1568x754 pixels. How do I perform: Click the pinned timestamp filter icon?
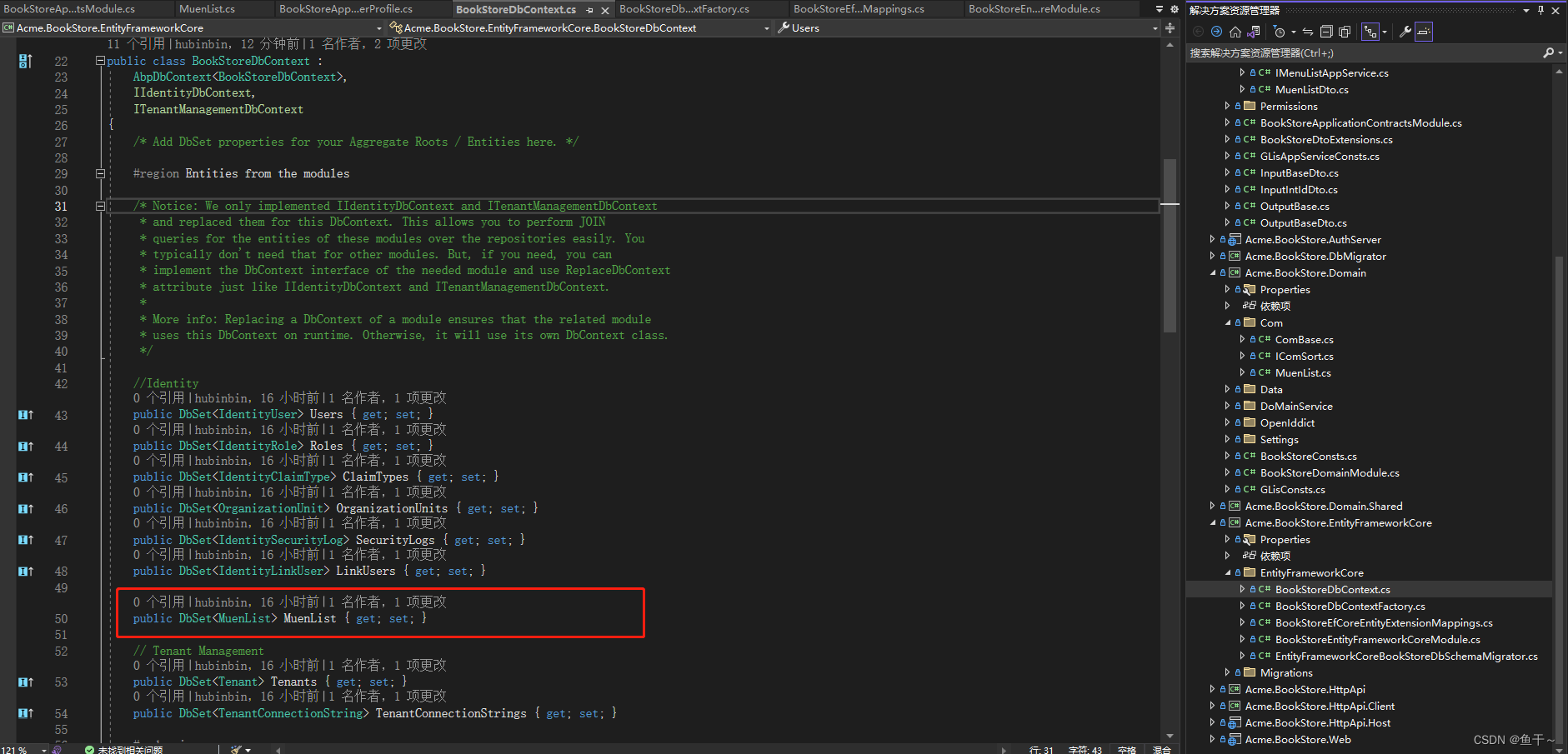(1280, 32)
